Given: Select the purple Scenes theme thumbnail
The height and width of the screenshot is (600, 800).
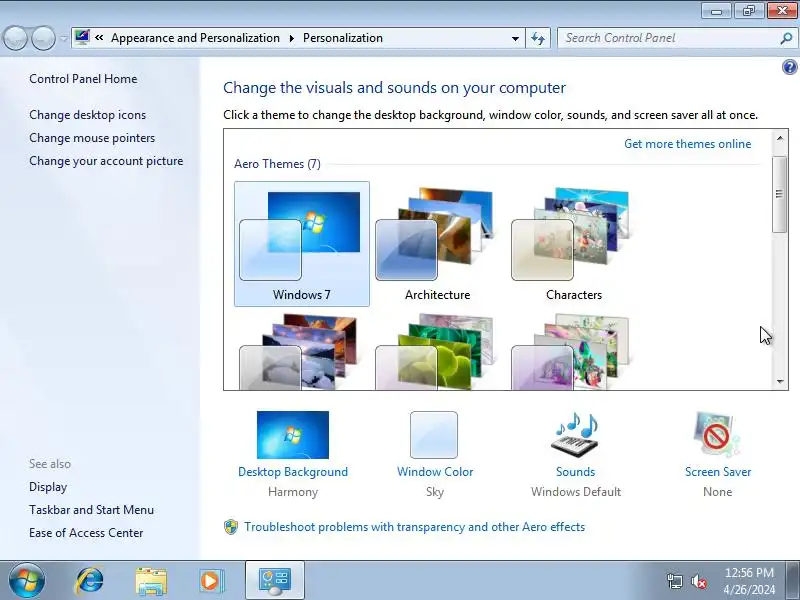Looking at the screenshot, I should click(573, 352).
